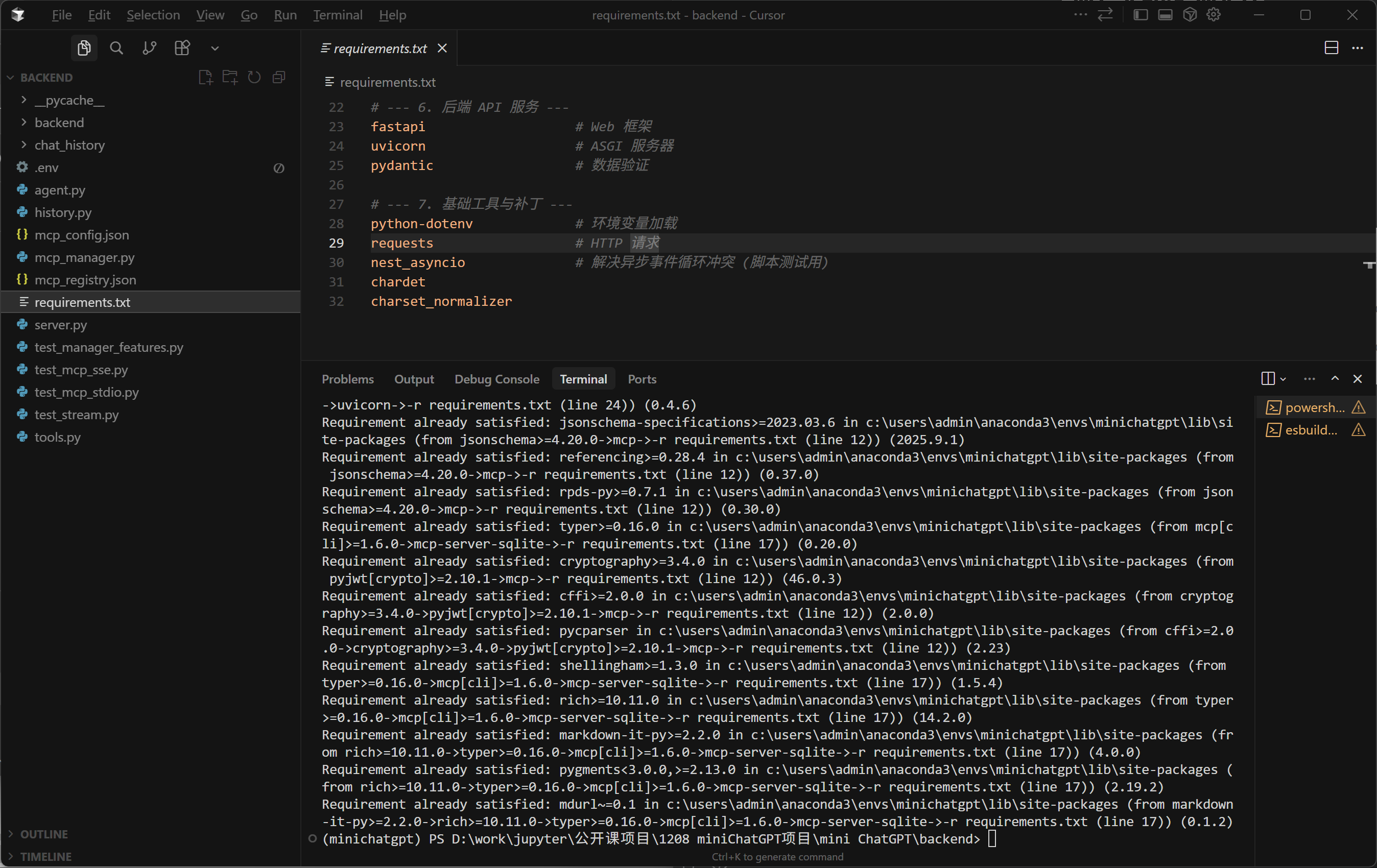Click the double-arrow icon in title bar
Screen dimensions: 1377x868
click(1105, 15)
